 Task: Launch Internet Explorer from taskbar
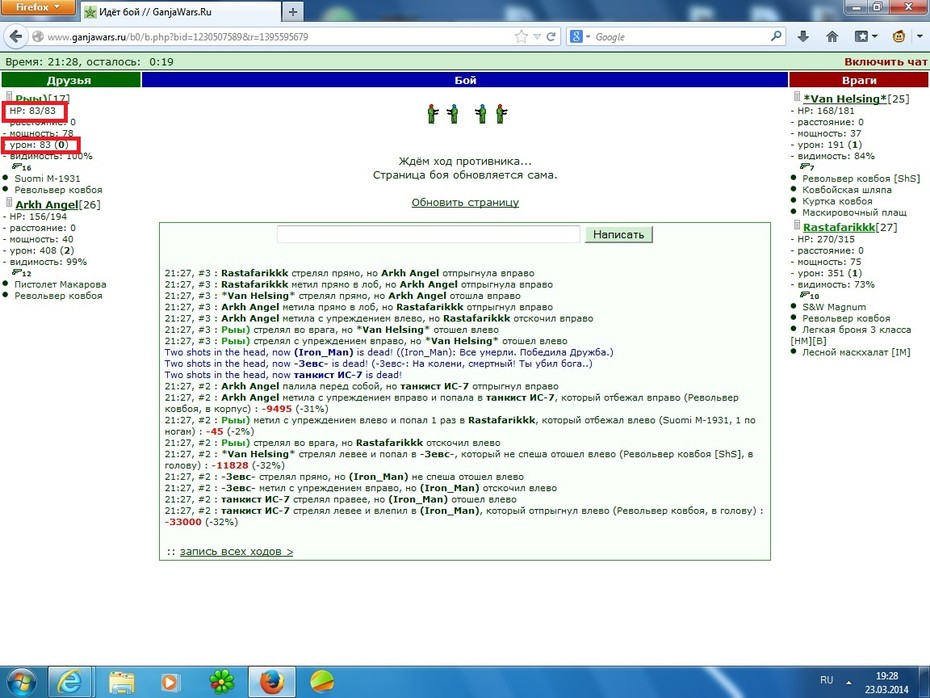70,682
